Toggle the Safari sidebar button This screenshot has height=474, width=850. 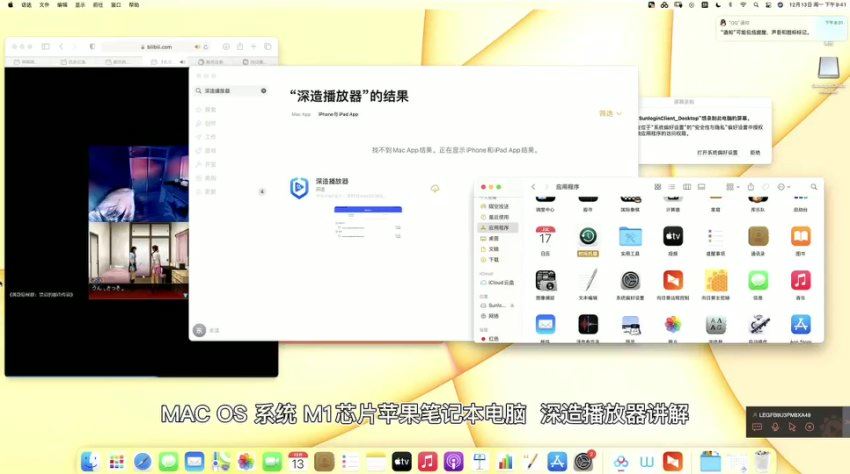46,47
